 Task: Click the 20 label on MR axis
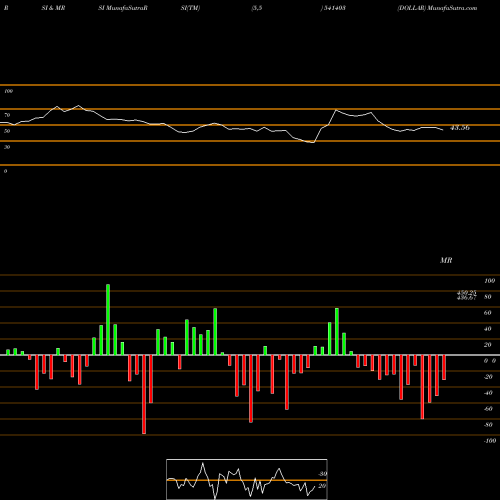pyautogui.click(x=488, y=345)
